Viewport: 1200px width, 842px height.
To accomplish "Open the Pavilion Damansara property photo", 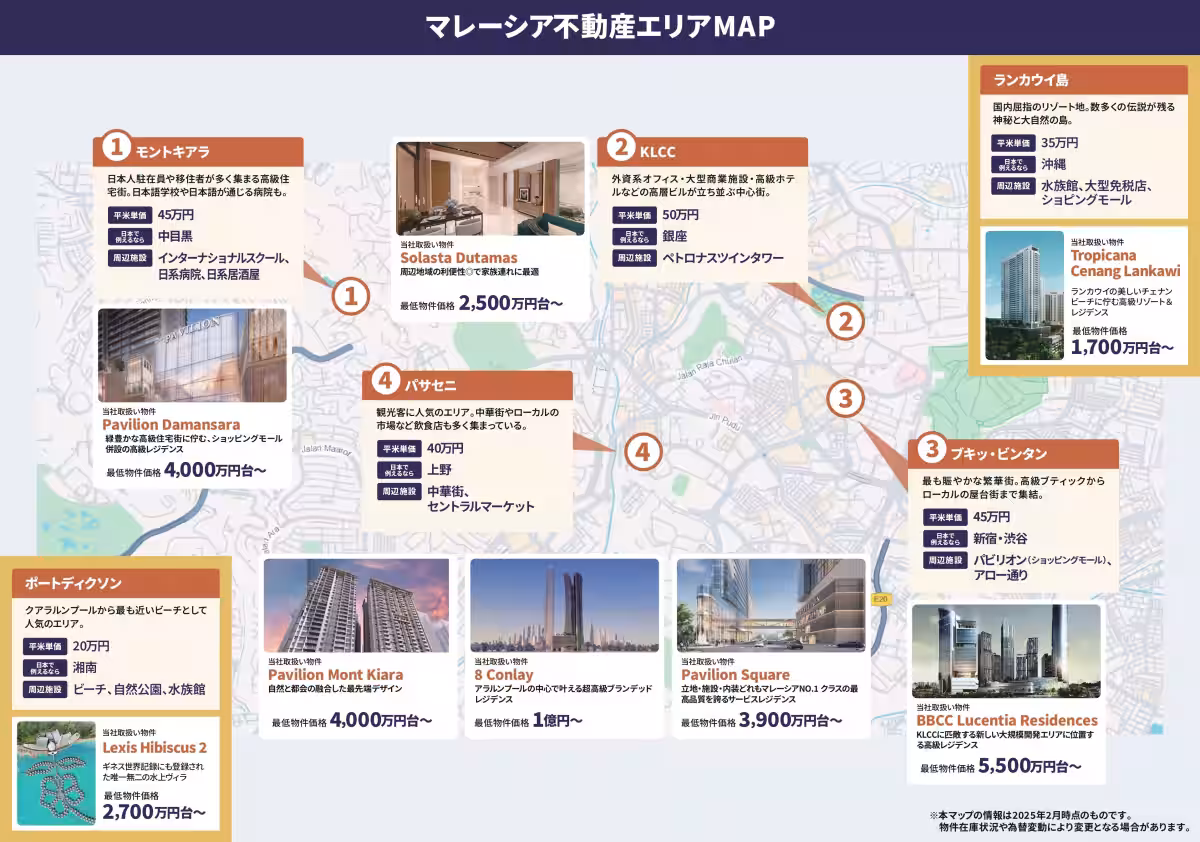I will click(192, 355).
